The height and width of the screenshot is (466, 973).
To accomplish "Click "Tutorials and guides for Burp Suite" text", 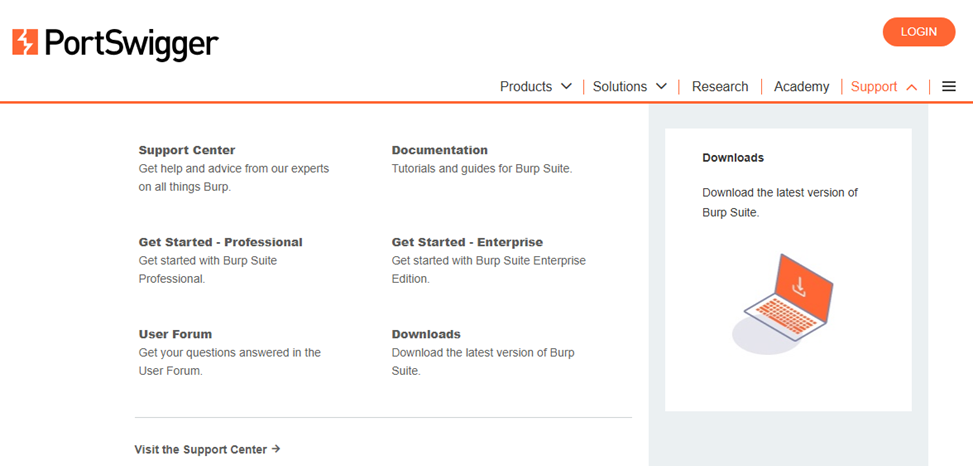I will pyautogui.click(x=482, y=168).
